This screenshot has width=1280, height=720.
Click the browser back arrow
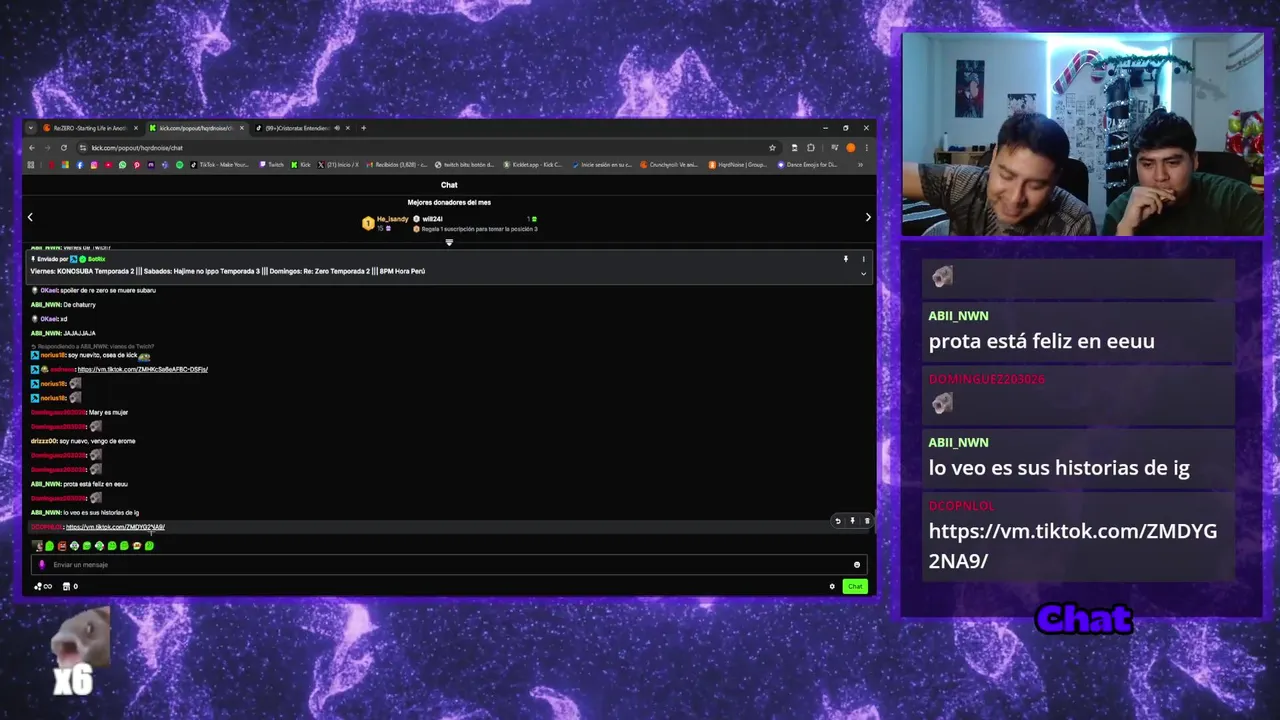(31, 148)
